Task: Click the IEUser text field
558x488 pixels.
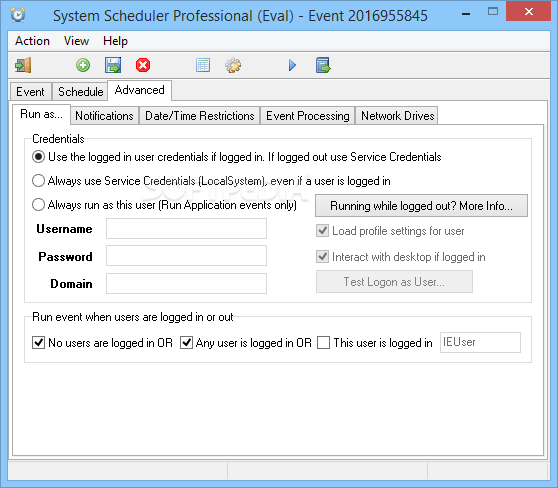Action: (x=480, y=342)
